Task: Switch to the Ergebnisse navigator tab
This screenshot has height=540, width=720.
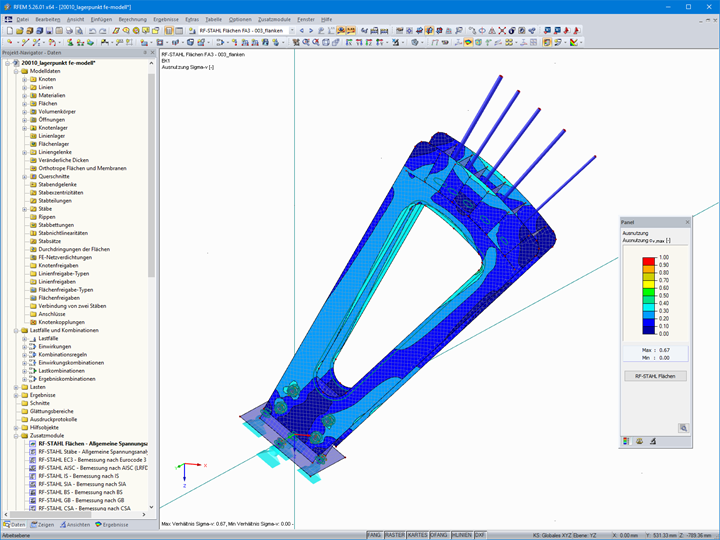Action: pyautogui.click(x=112, y=524)
